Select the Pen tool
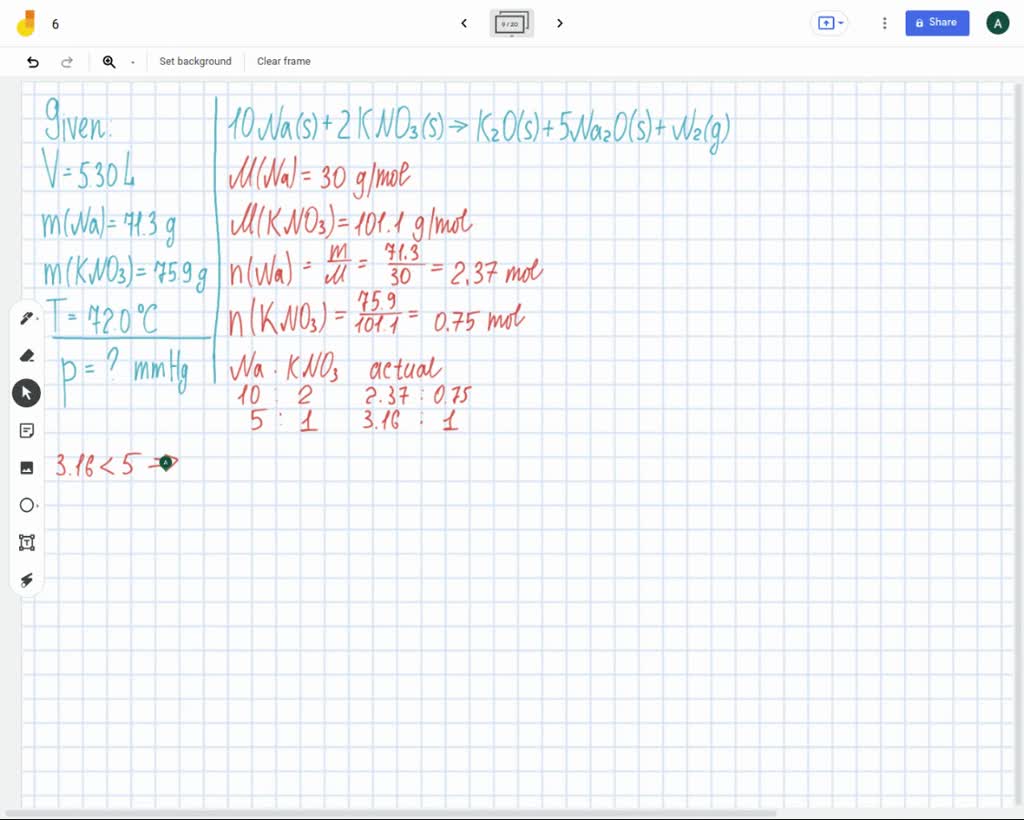This screenshot has width=1024, height=820. [27, 319]
